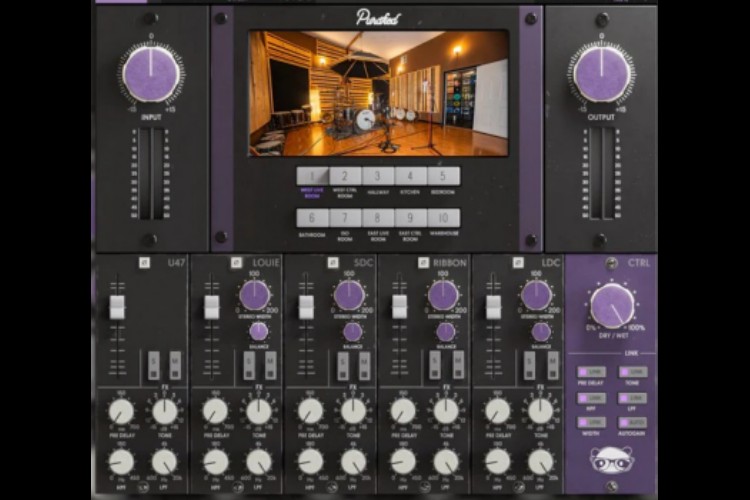The image size is (750, 500).
Task: Toggle the PRE DELAY link switch
Action: [x=592, y=372]
